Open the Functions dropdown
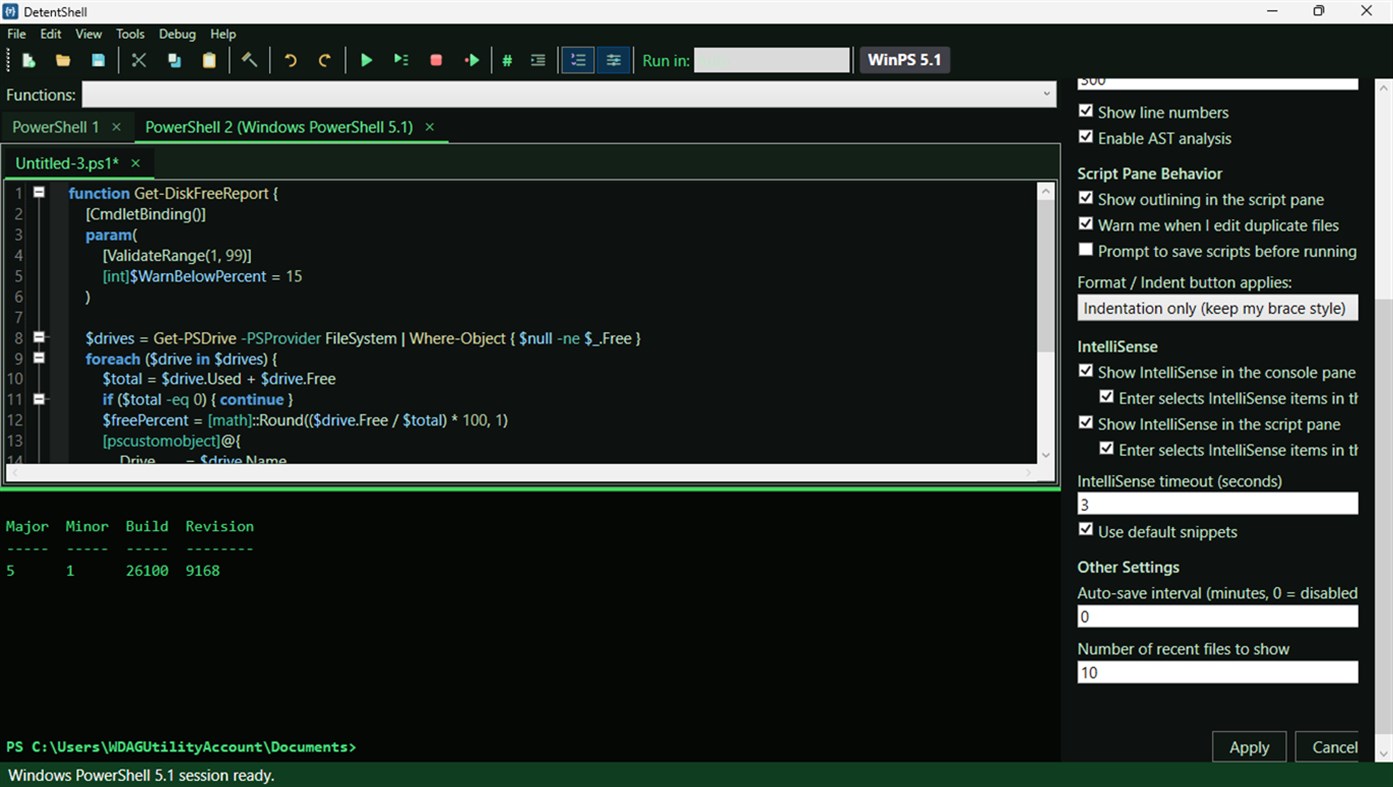Viewport: 1393px width, 787px height. click(568, 94)
